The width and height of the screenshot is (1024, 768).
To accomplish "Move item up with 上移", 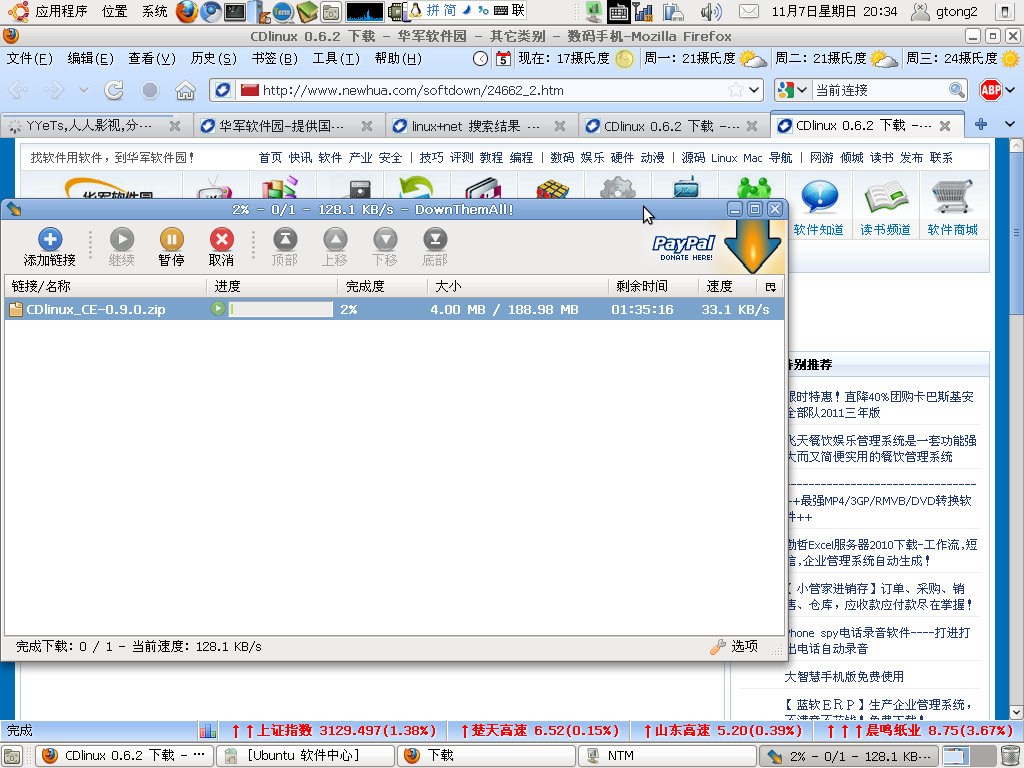I will 335,248.
